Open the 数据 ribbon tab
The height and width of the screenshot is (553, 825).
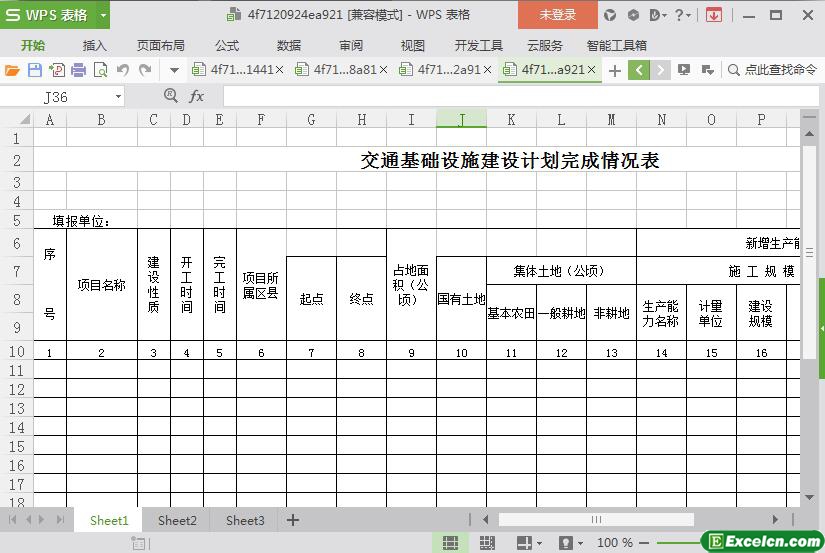pos(289,46)
